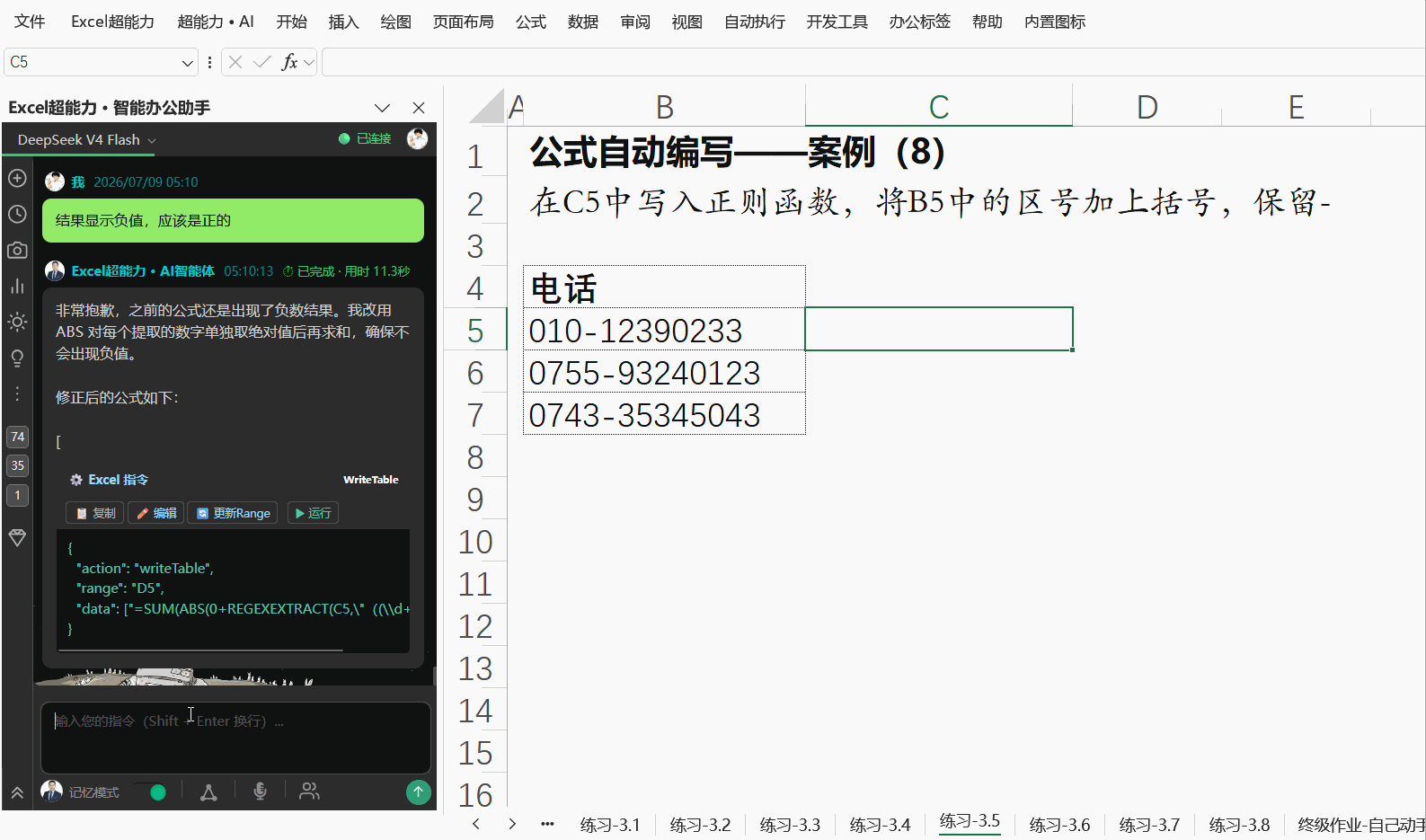1426x840 pixels.
Task: Click the 已连接 connection status indicator
Action: pyautogui.click(x=365, y=138)
